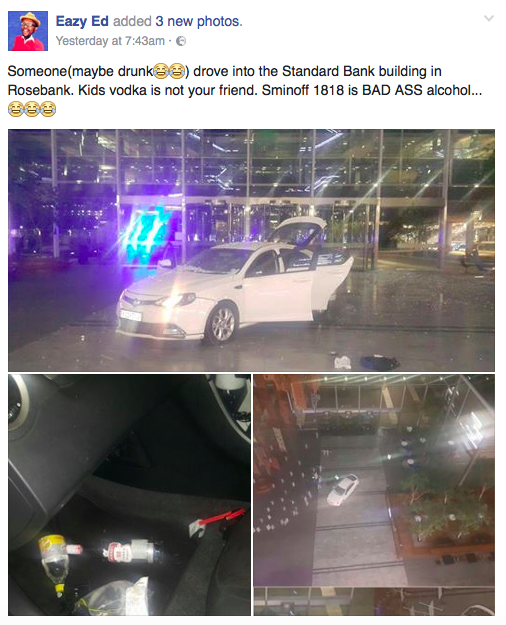506x625 pixels.
Task: Click the Eazy Ed name link
Action: tap(82, 21)
